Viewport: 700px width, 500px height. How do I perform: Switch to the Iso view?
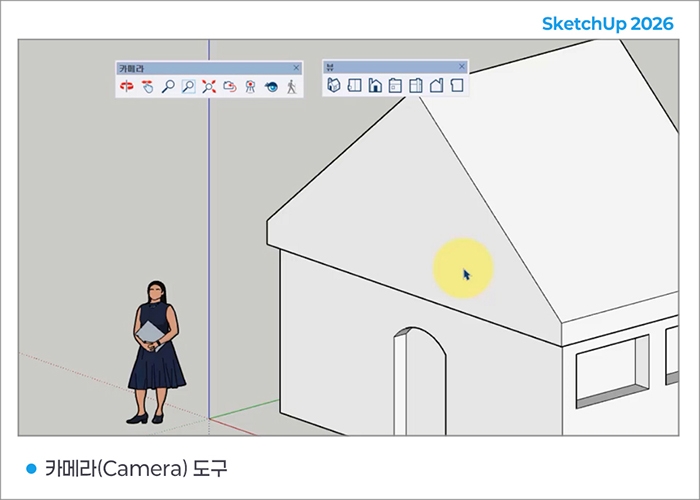pos(333,85)
